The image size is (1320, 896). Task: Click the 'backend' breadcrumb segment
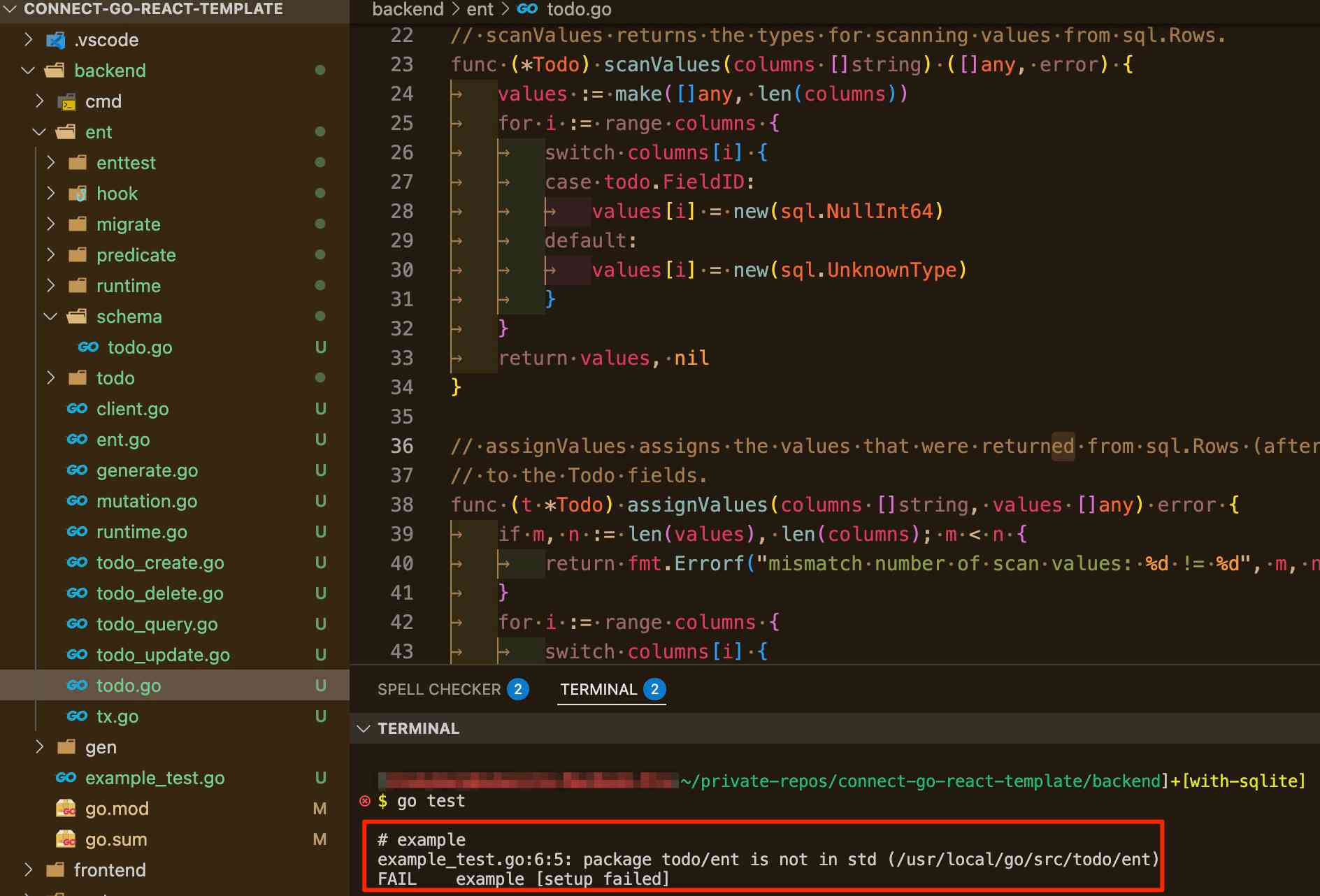click(408, 9)
